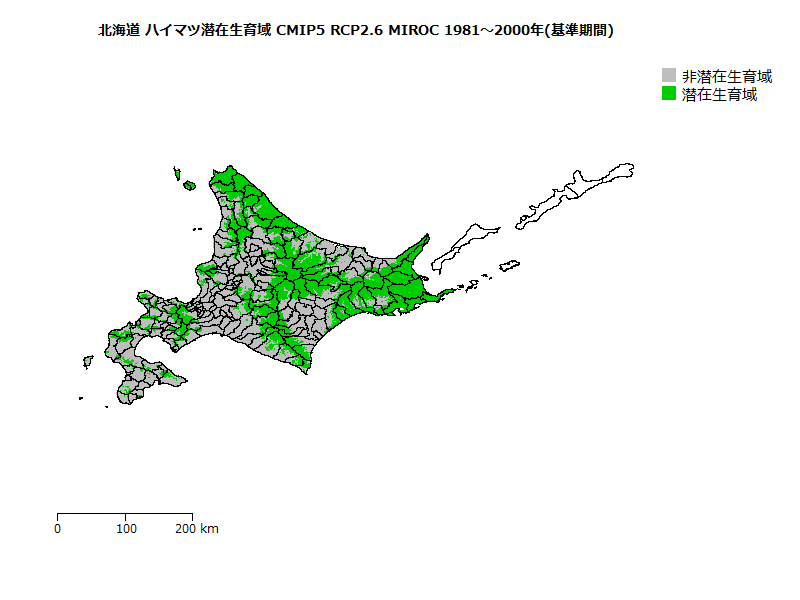Select the 非潜在生育域 legend label

[x=726, y=76]
